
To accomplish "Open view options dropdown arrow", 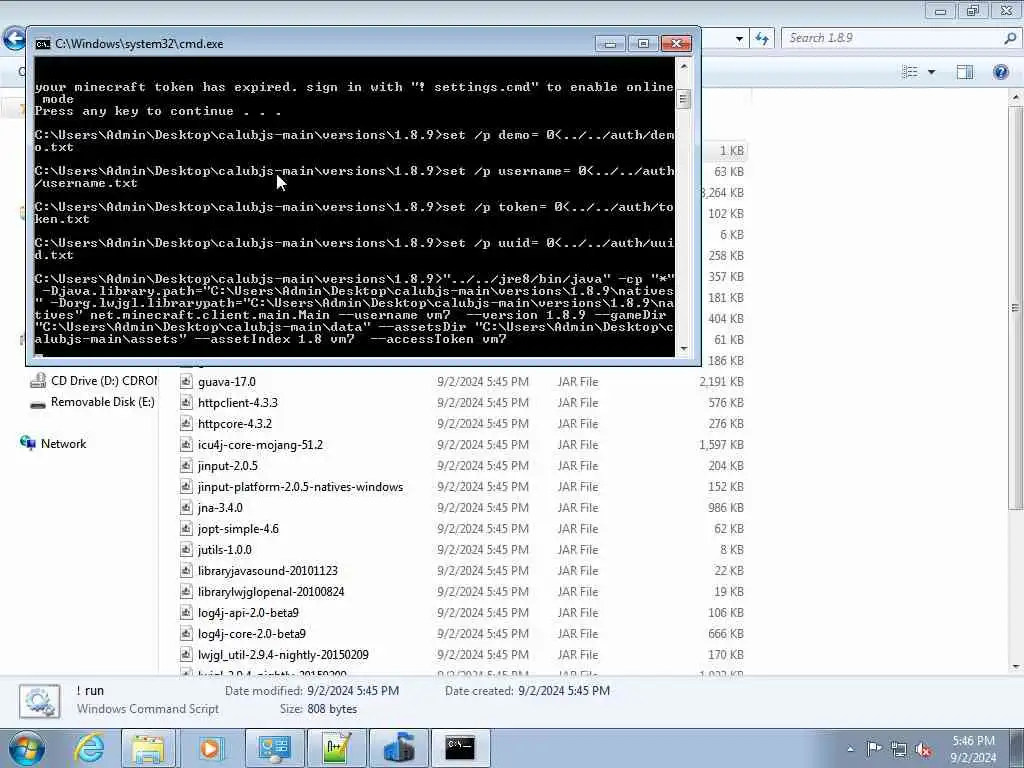I will (x=932, y=72).
